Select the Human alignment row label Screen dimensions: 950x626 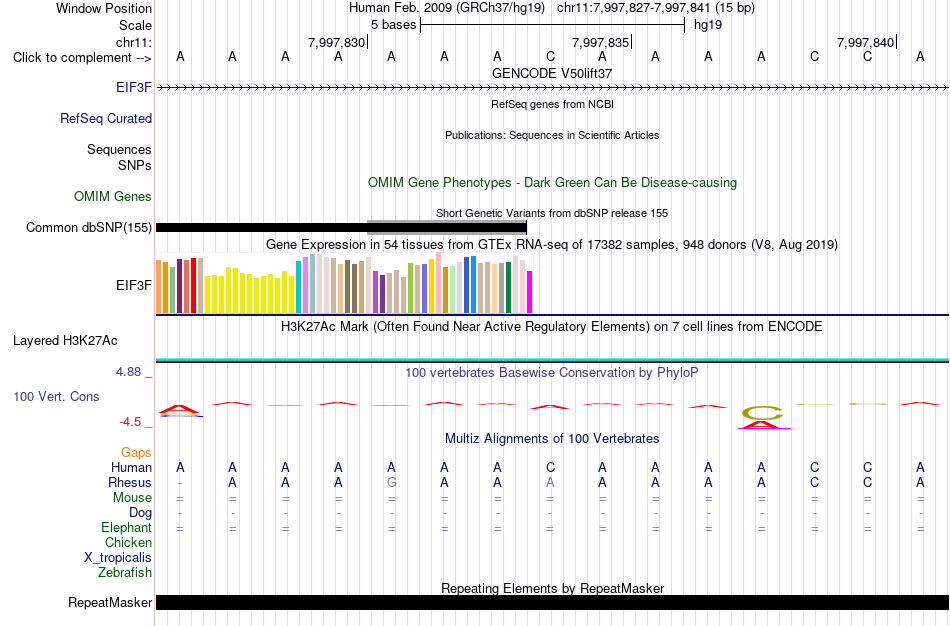(x=131, y=467)
